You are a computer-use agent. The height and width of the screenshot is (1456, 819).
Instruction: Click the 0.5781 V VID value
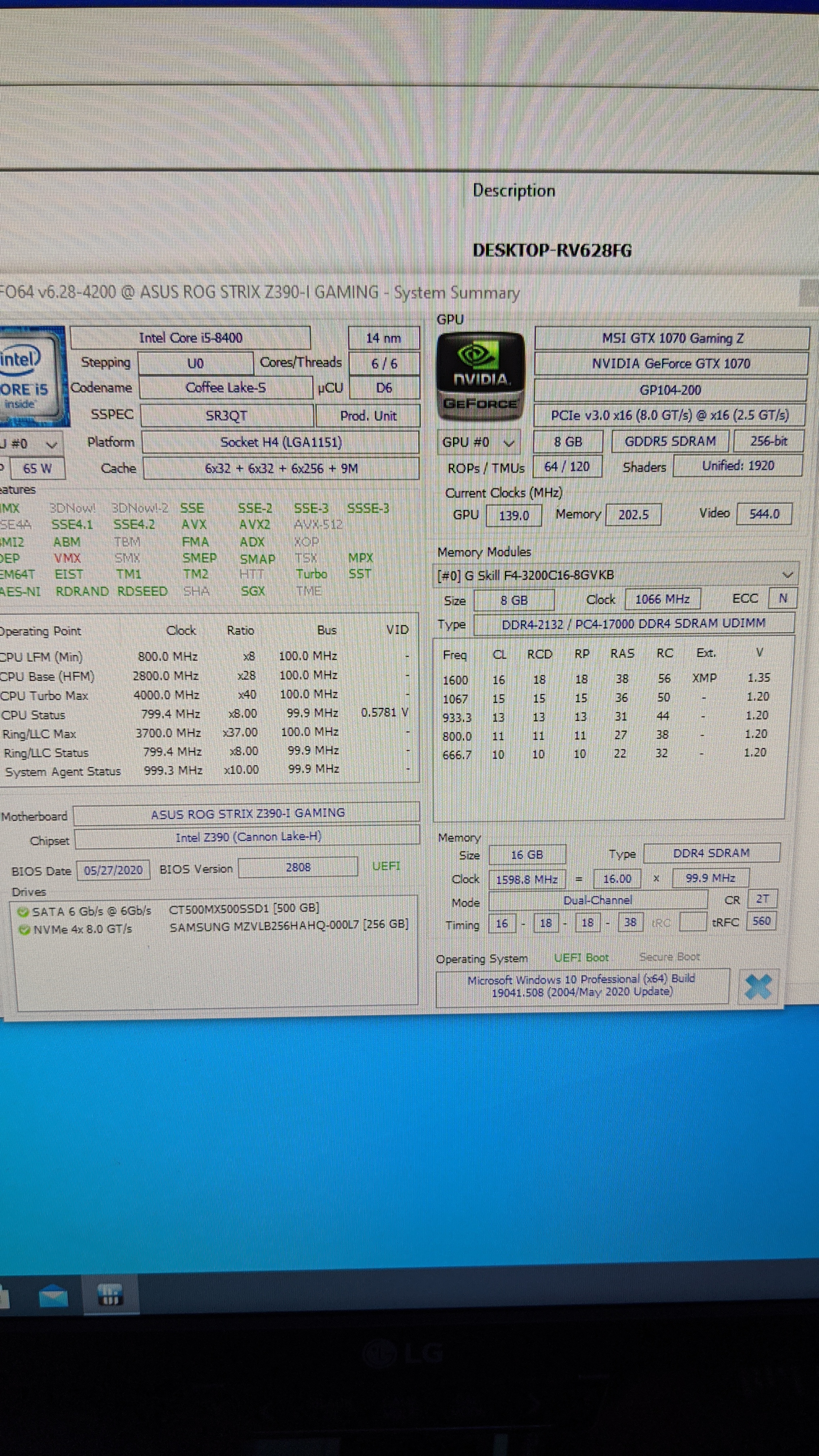[385, 712]
